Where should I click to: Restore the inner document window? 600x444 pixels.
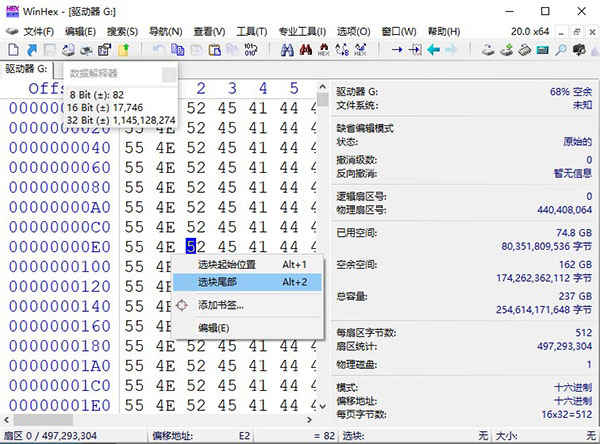point(577,32)
